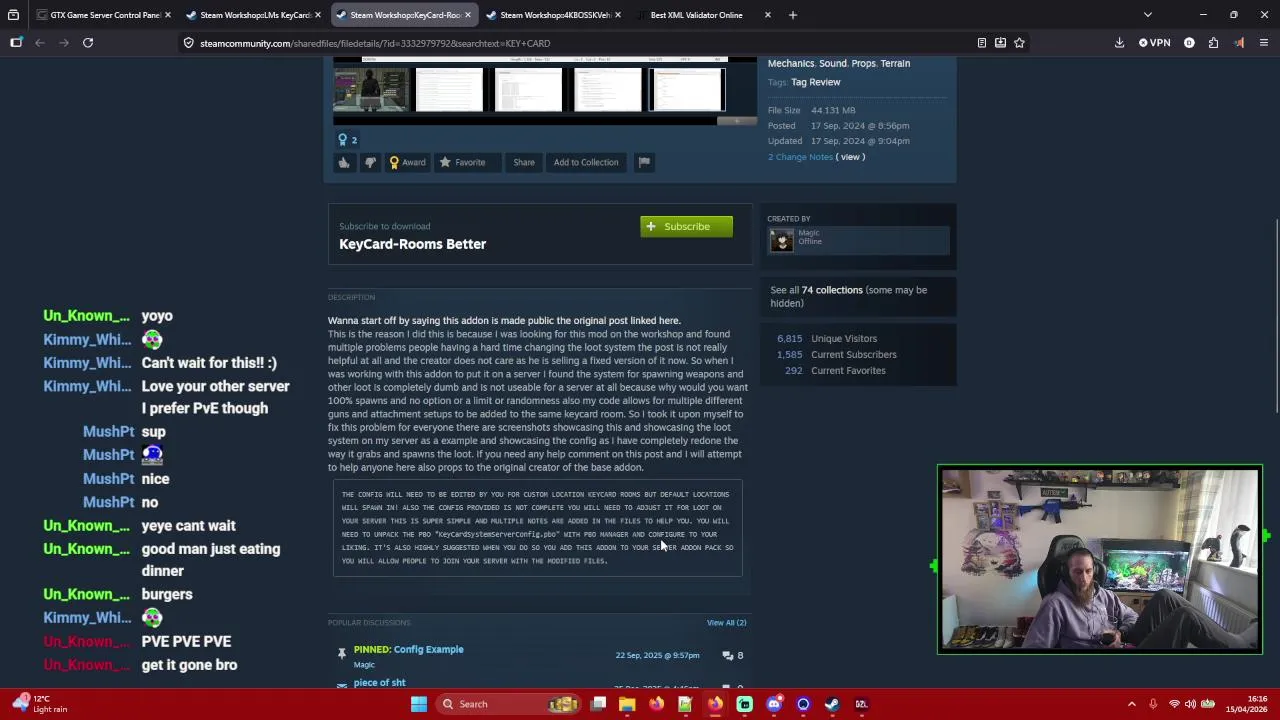Click the thumbnail strip scrollbar handle
Viewport: 1280px width, 720px height.
[x=736, y=121]
